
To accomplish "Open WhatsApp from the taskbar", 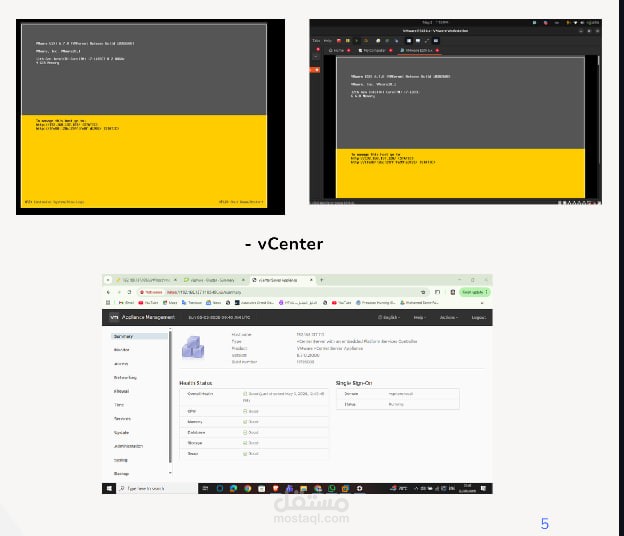I will [x=331, y=488].
